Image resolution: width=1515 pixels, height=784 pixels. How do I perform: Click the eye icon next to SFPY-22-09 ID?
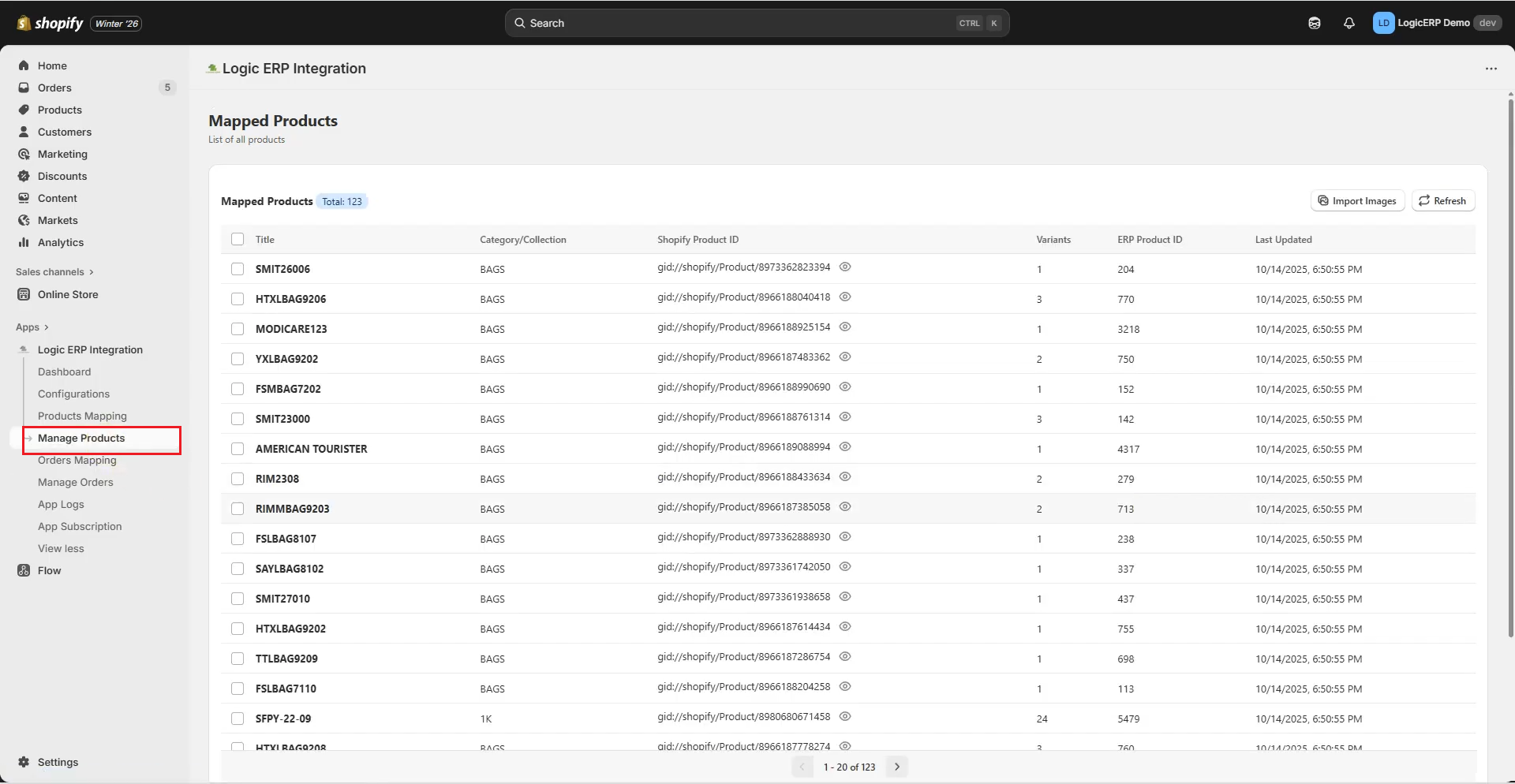pyautogui.click(x=844, y=717)
